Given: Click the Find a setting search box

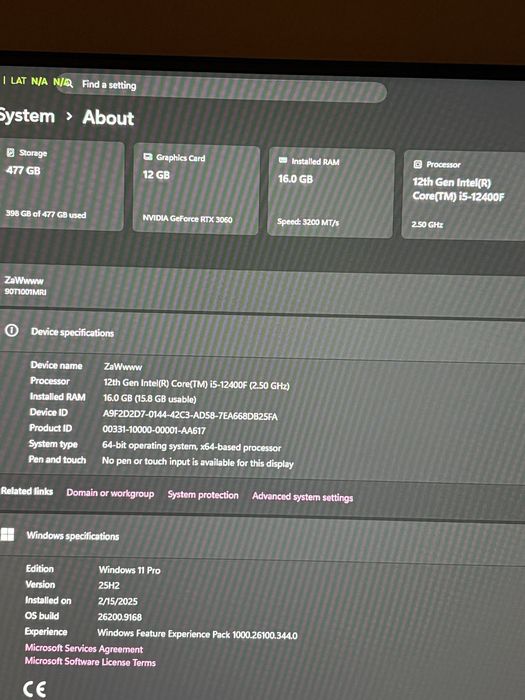Looking at the screenshot, I should coord(221,88).
